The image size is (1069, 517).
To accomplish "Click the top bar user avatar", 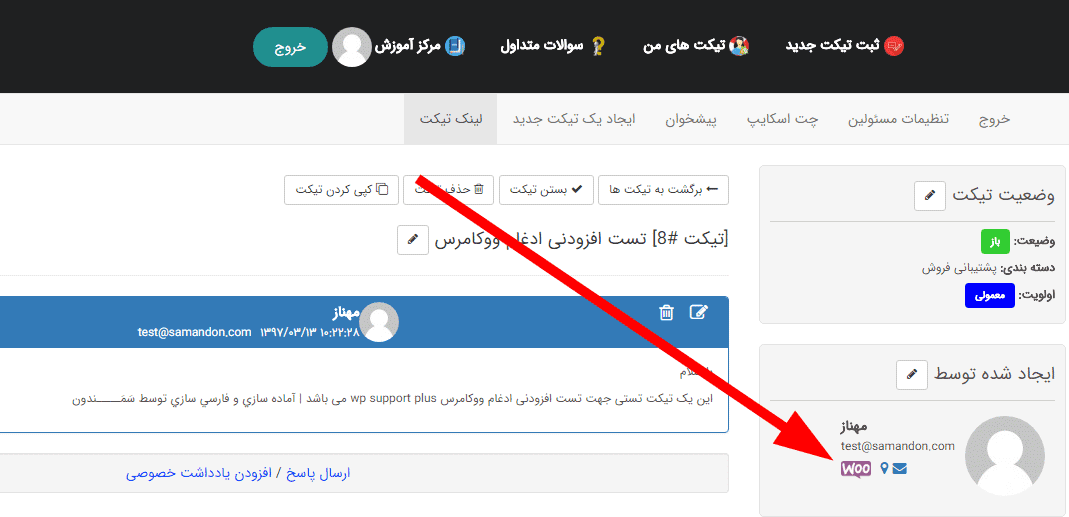I will [352, 47].
